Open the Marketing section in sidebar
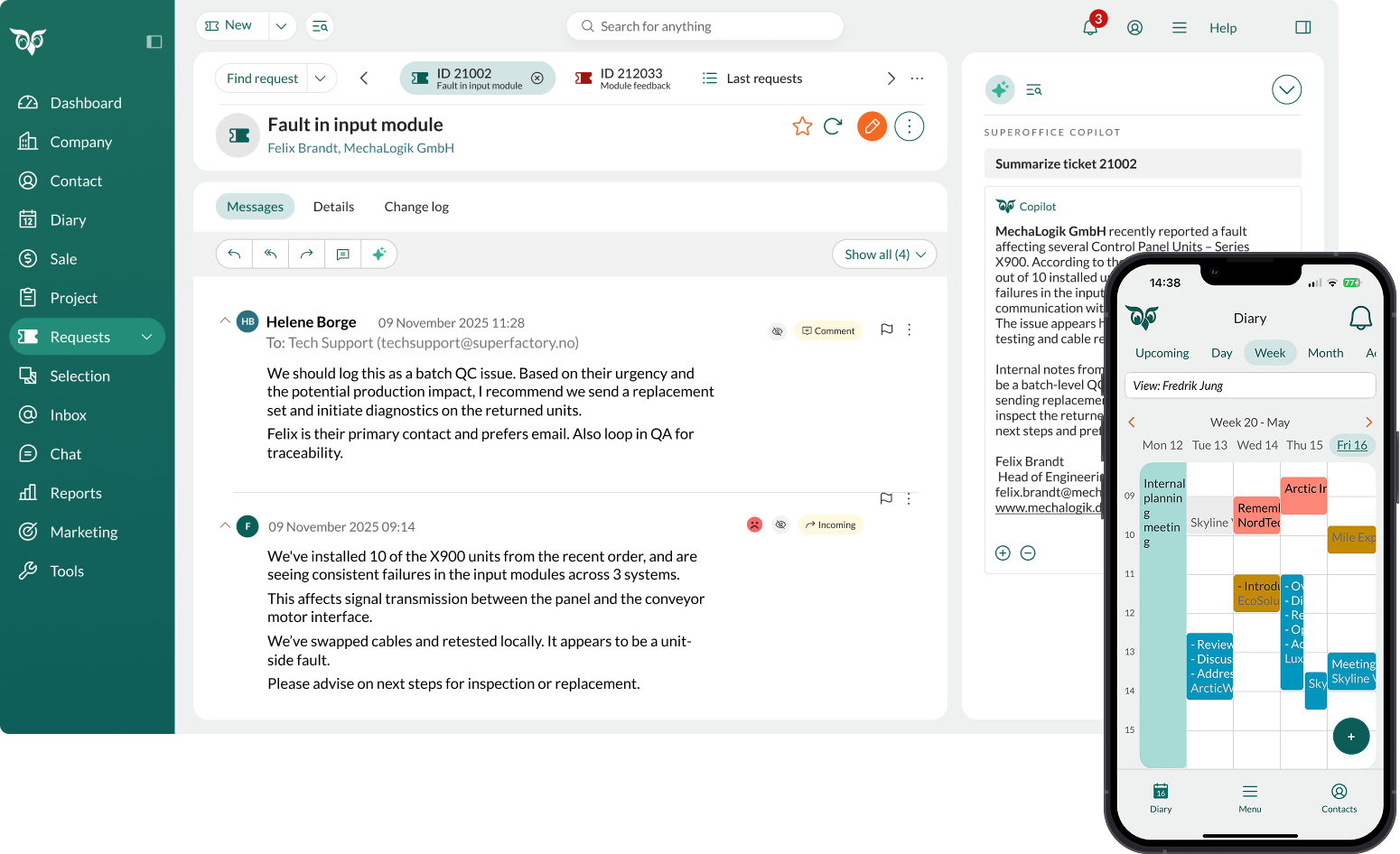1400x854 pixels. coord(84,532)
